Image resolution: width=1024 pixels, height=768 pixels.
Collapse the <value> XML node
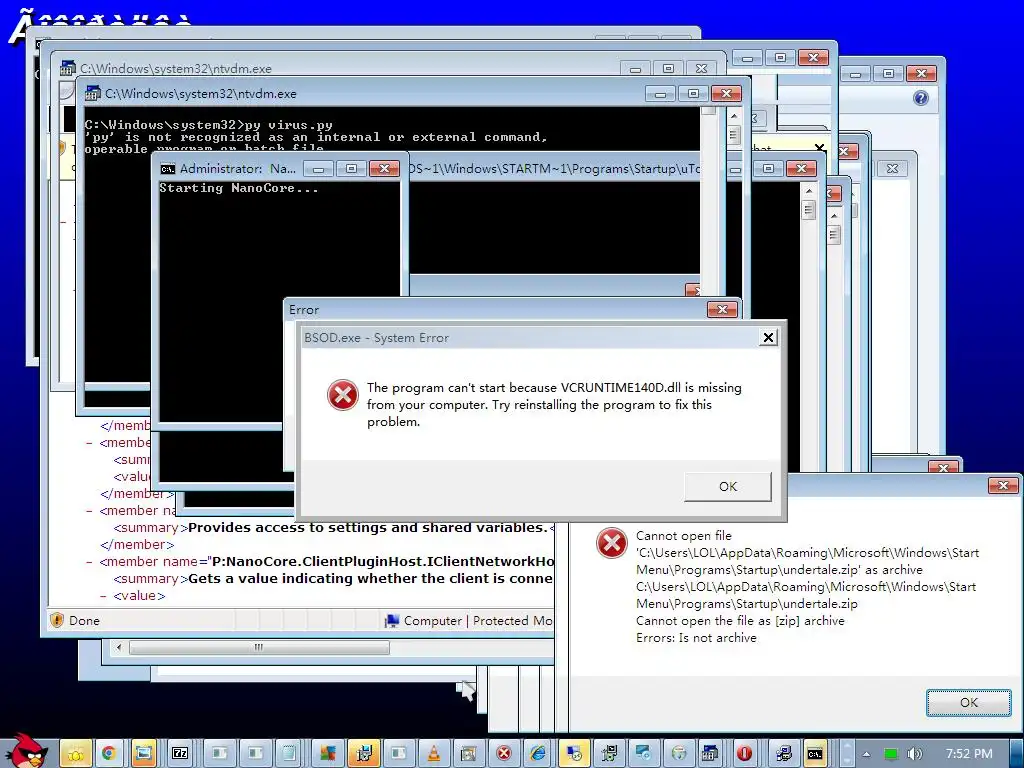(x=103, y=596)
